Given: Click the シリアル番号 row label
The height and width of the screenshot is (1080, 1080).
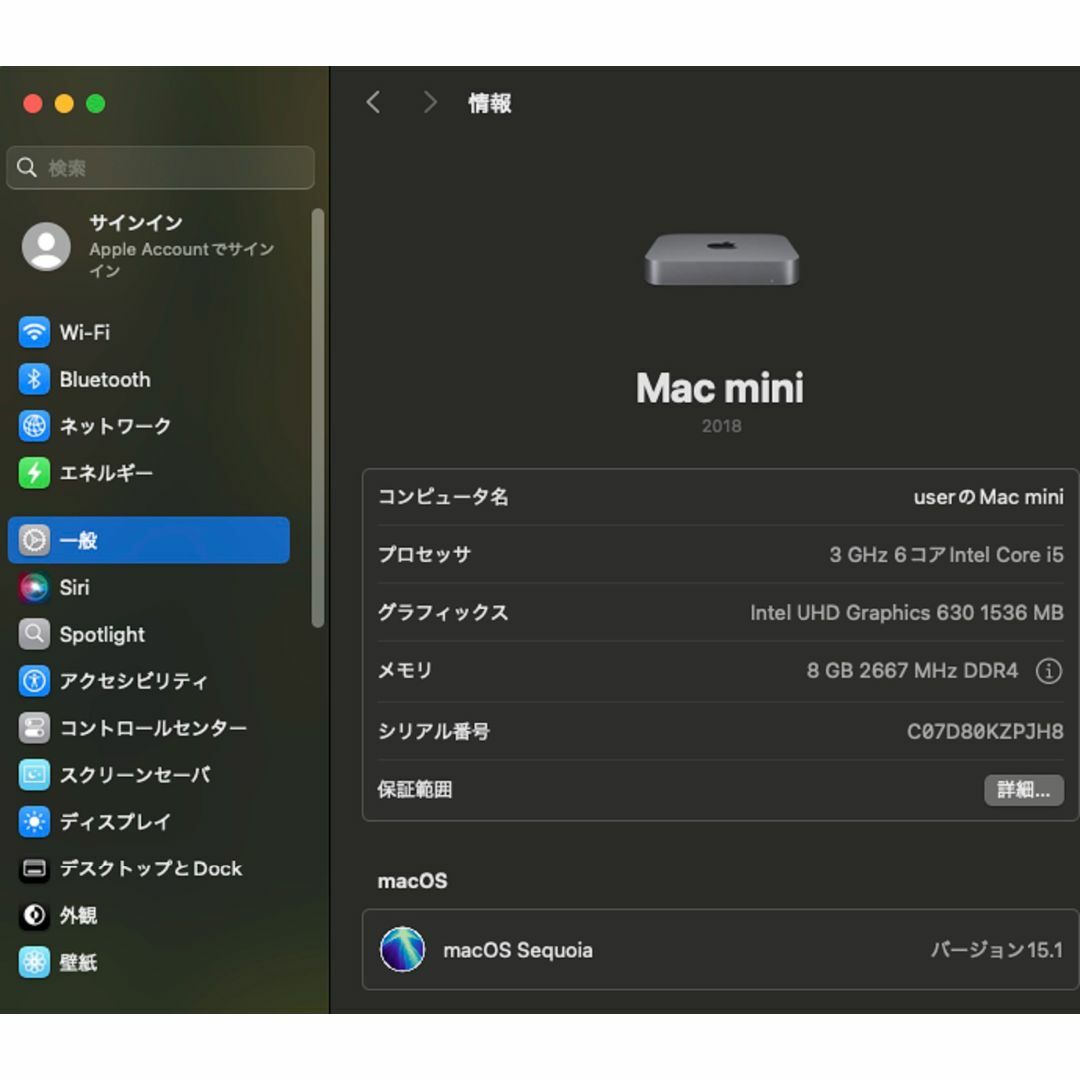Looking at the screenshot, I should (434, 731).
